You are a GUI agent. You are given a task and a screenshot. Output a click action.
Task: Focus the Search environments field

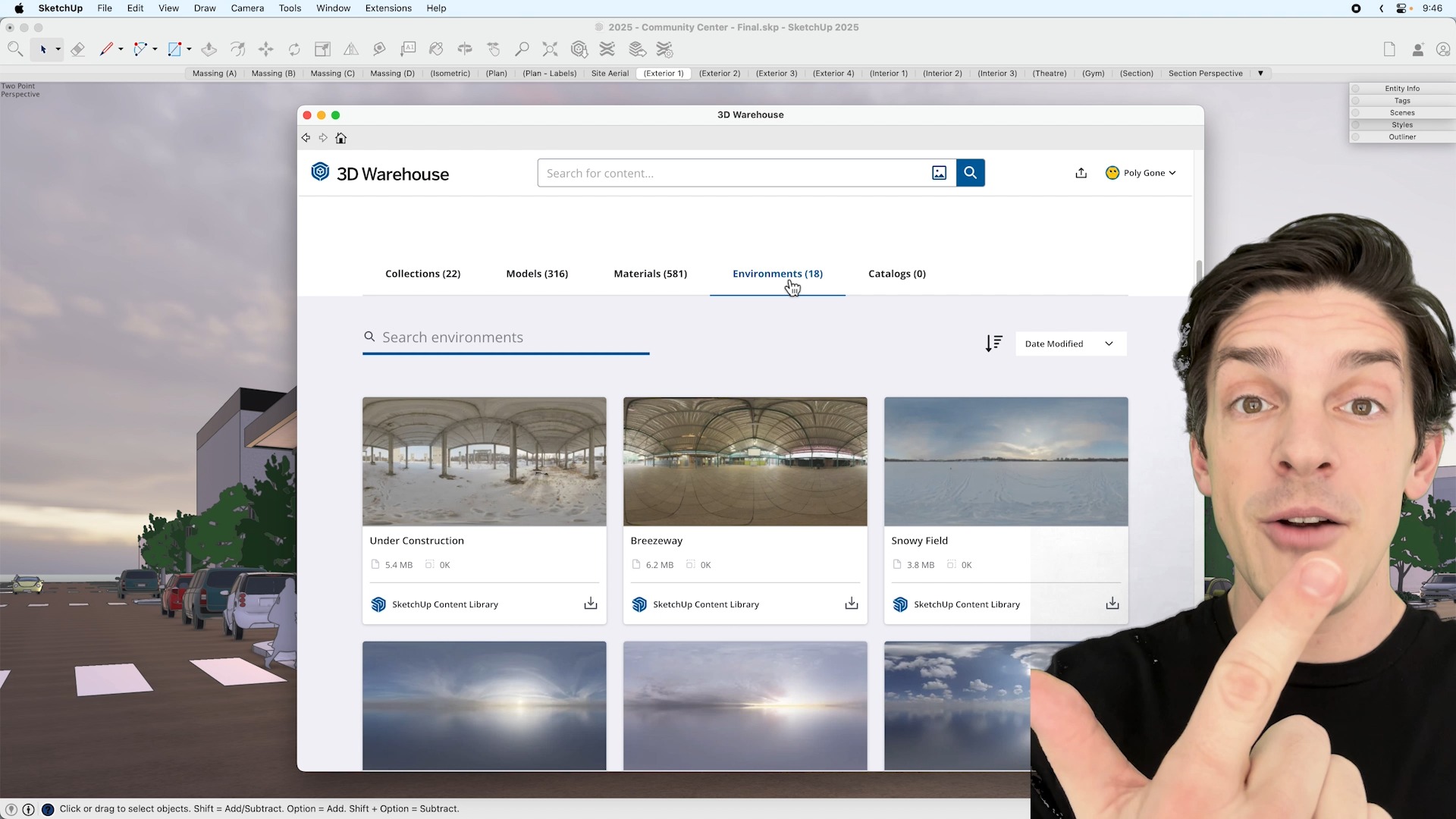[x=506, y=337]
